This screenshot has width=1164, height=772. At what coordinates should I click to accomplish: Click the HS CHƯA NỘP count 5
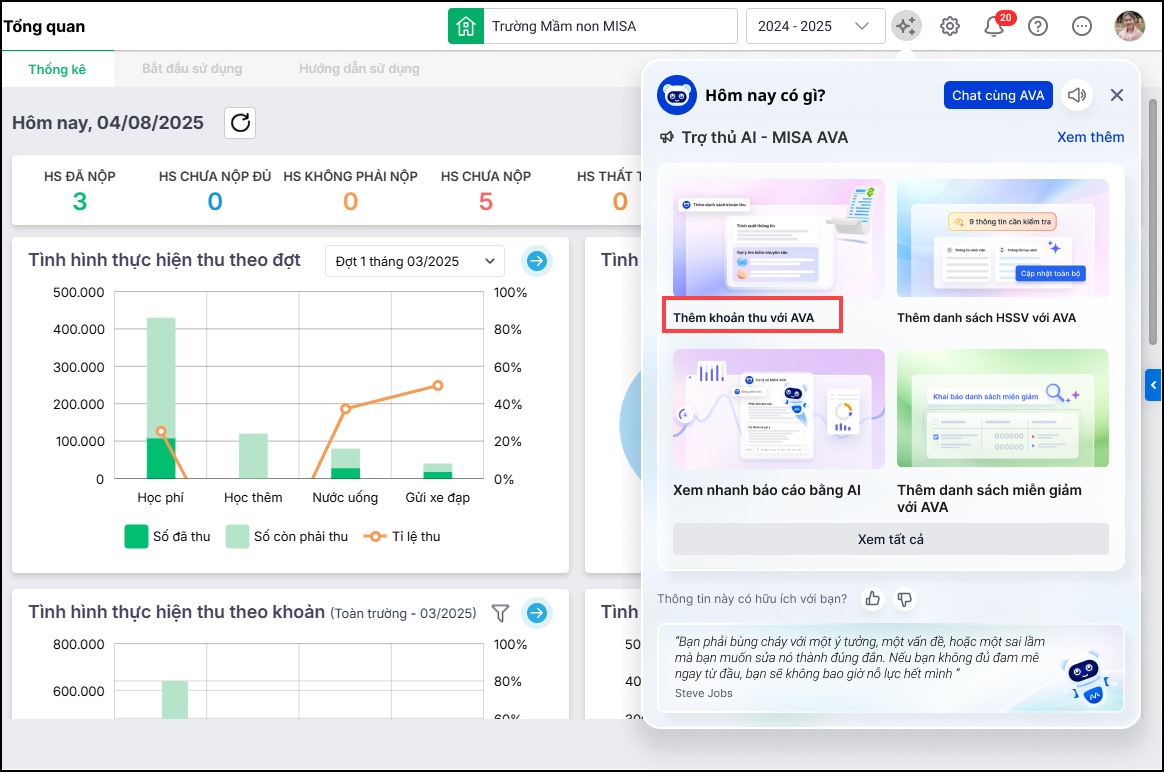tap(485, 202)
